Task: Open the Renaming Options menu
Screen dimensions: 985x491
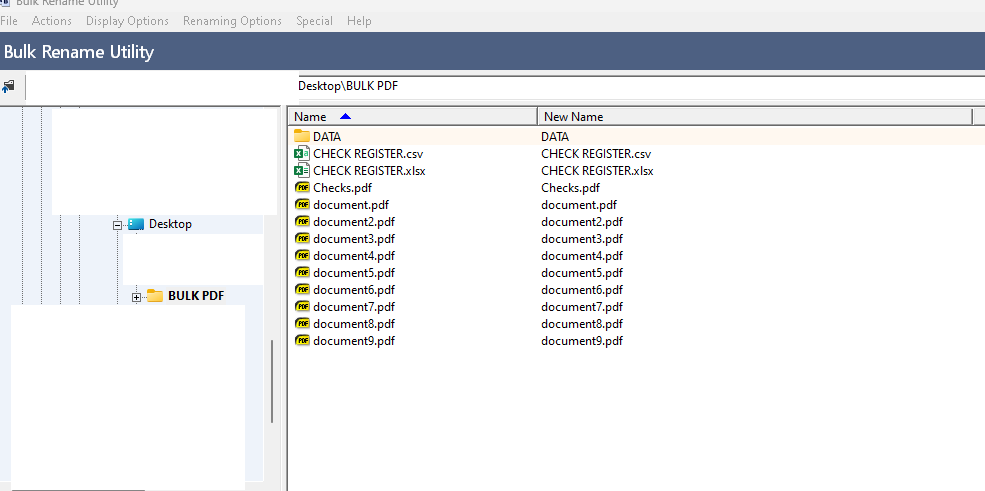Action: click(x=232, y=21)
